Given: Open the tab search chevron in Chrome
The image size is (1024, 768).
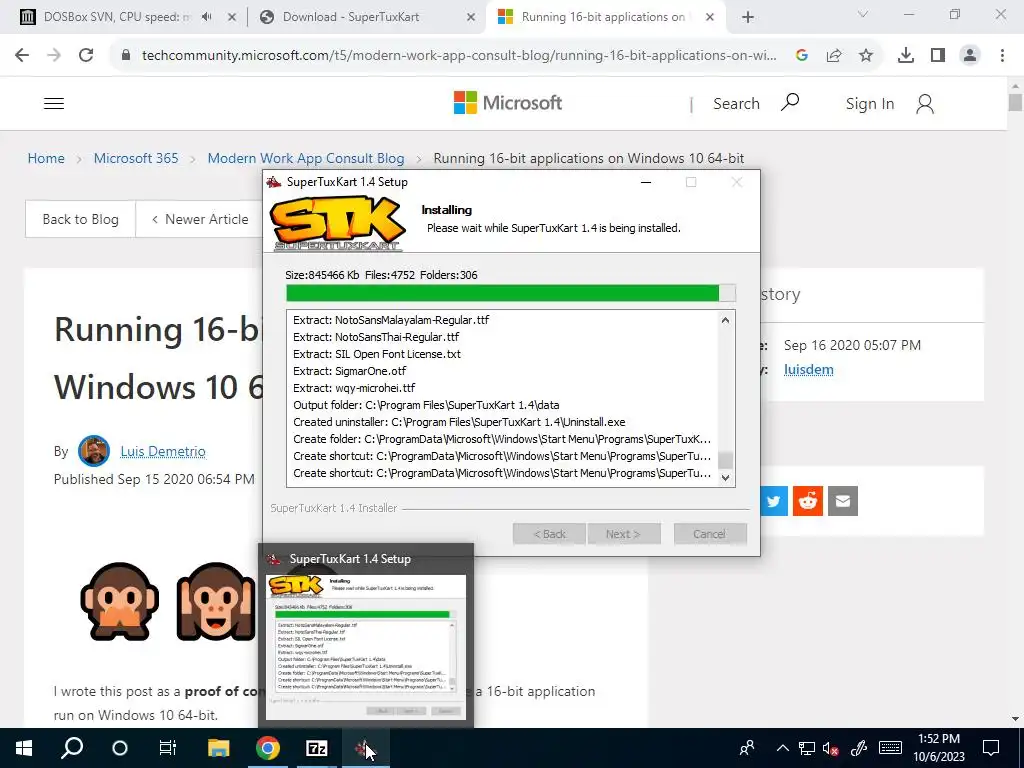Looking at the screenshot, I should [x=863, y=14].
